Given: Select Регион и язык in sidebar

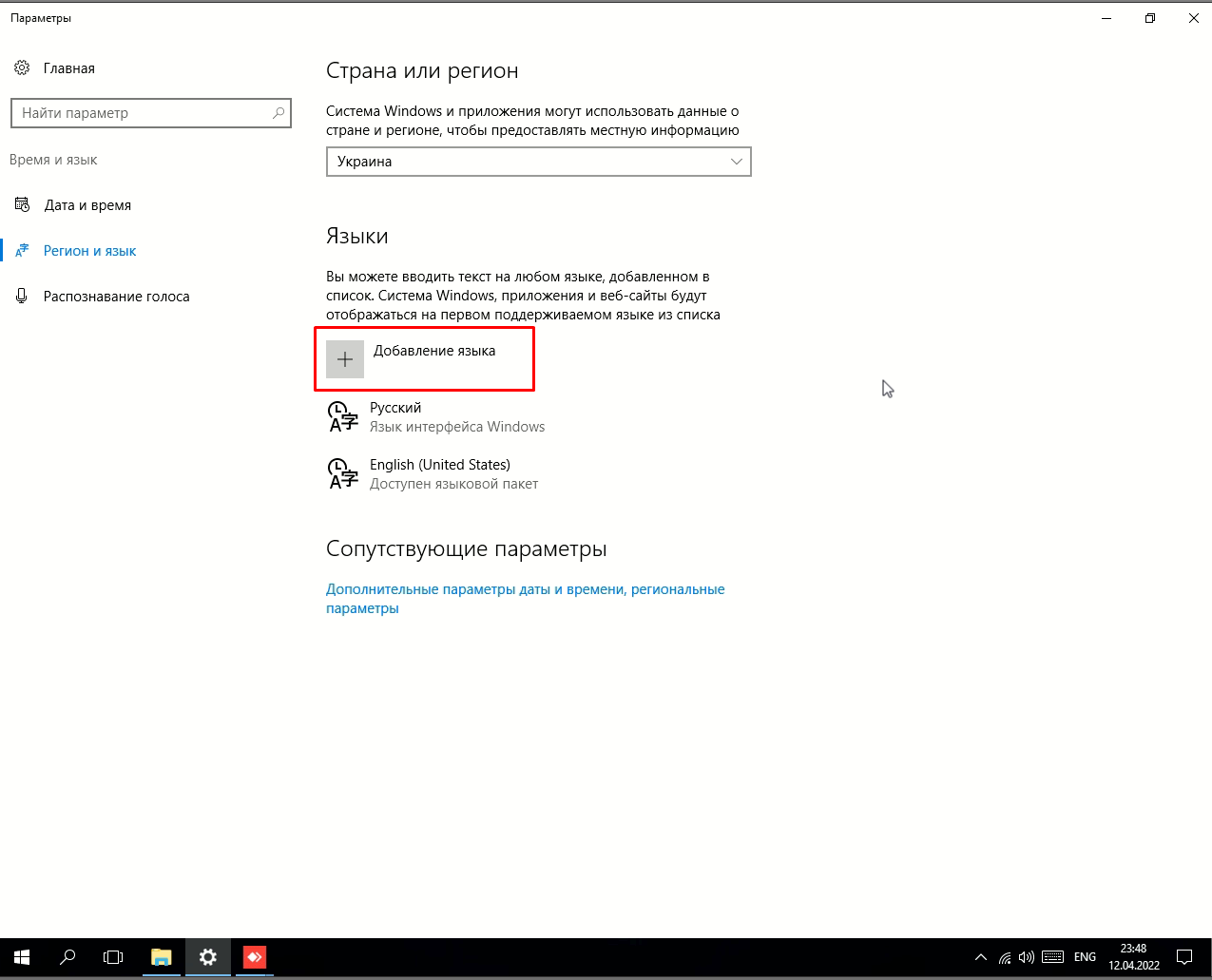Looking at the screenshot, I should (x=89, y=251).
